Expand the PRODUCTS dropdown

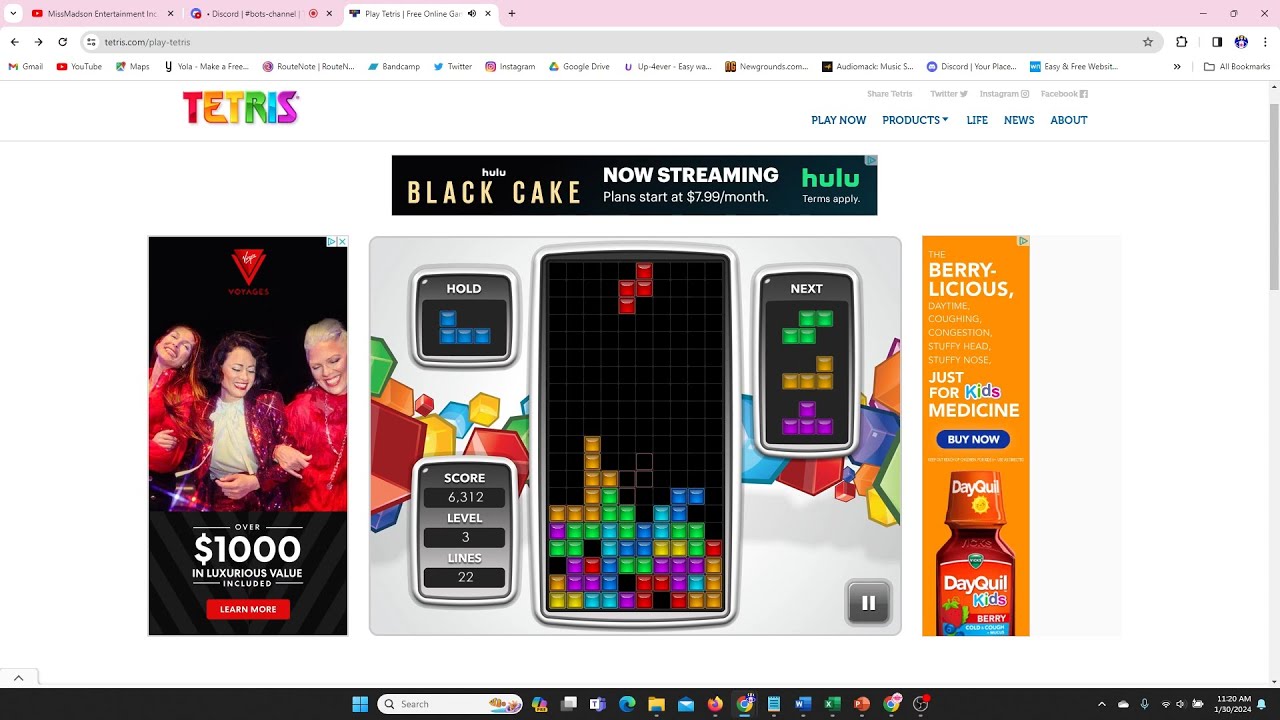coord(915,120)
